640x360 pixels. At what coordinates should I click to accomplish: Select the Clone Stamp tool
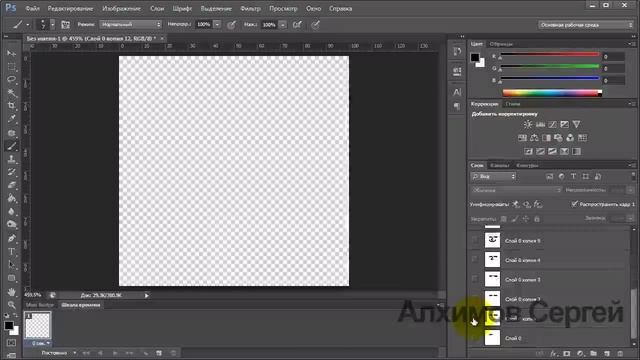pyautogui.click(x=11, y=159)
